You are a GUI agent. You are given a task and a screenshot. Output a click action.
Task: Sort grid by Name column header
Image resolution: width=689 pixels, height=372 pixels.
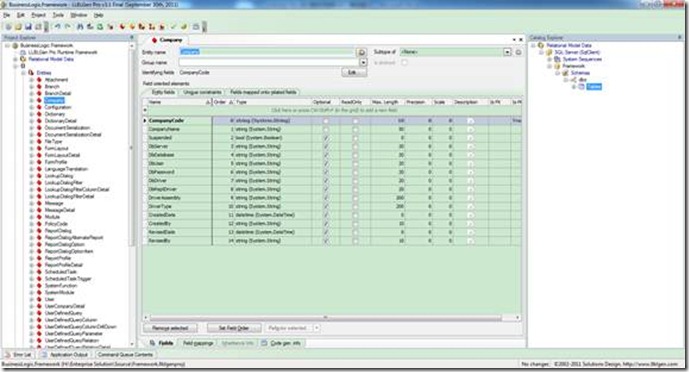(179, 102)
